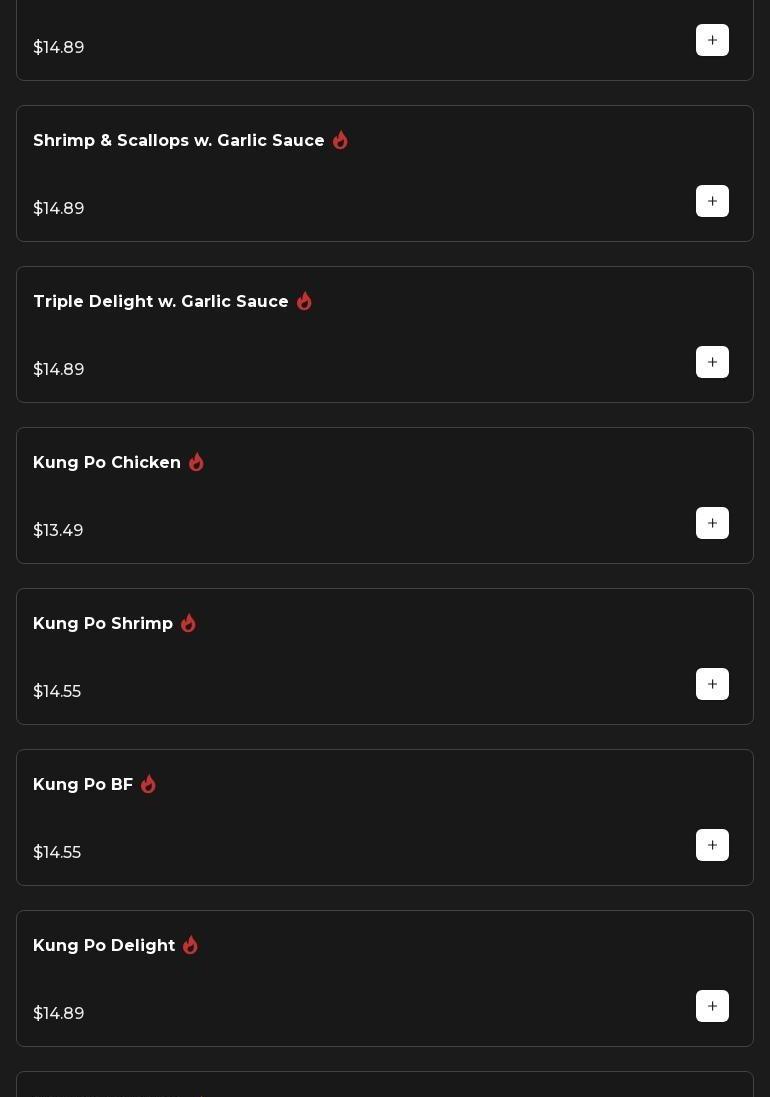The width and height of the screenshot is (770, 1097).
Task: Click the $13.49 Kung Po Chicken price
Action: tap(58, 530)
